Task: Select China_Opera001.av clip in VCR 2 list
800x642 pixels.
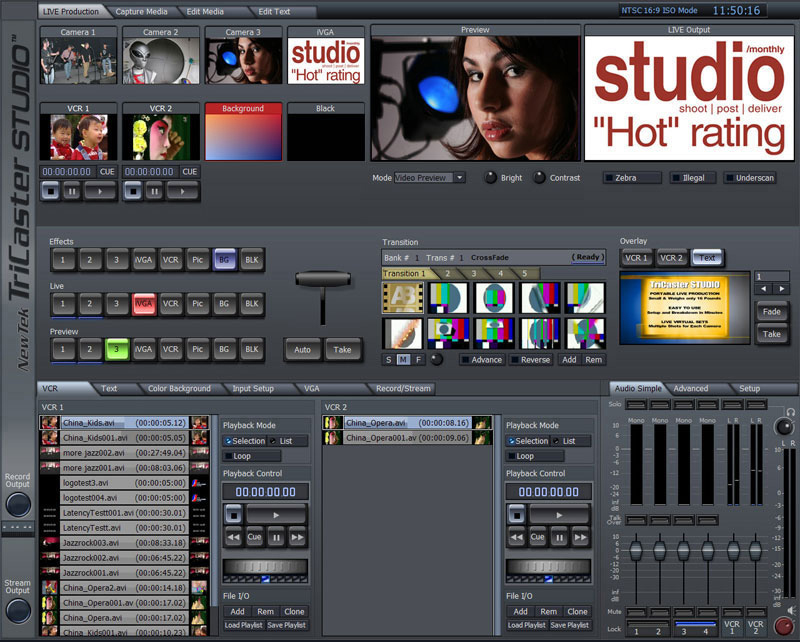Action: pyautogui.click(x=407, y=438)
